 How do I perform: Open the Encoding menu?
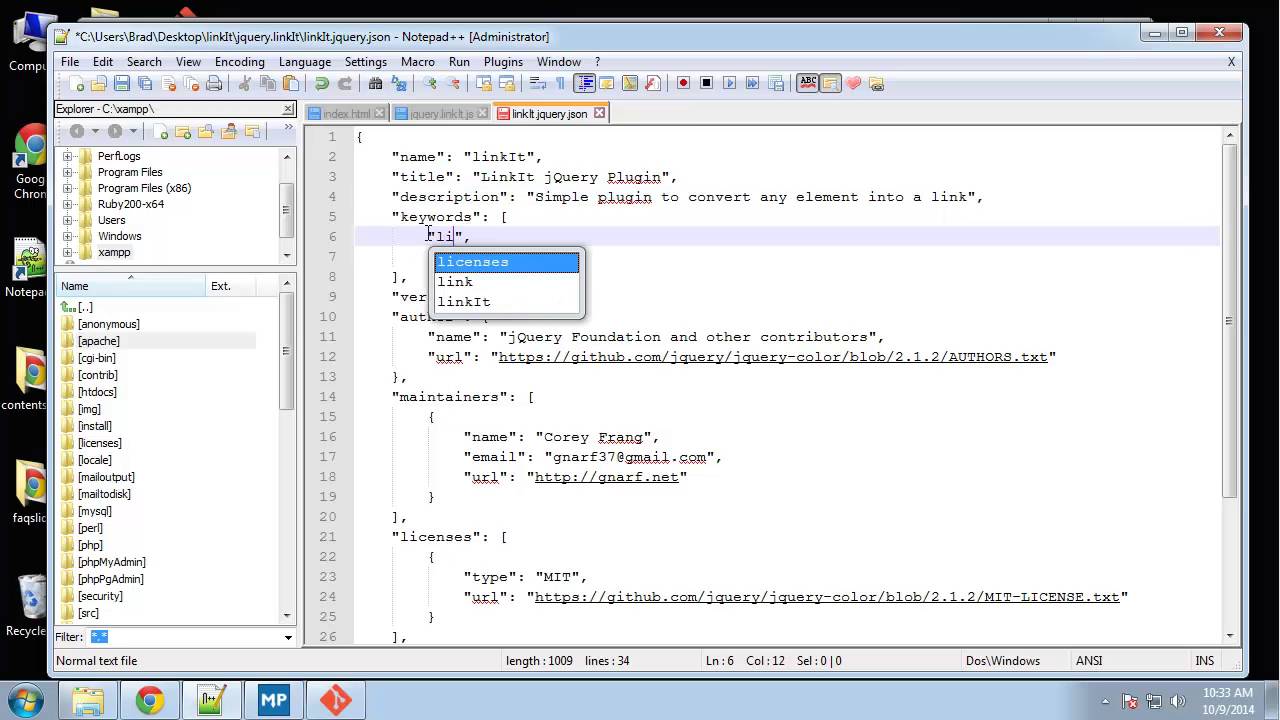click(x=240, y=61)
